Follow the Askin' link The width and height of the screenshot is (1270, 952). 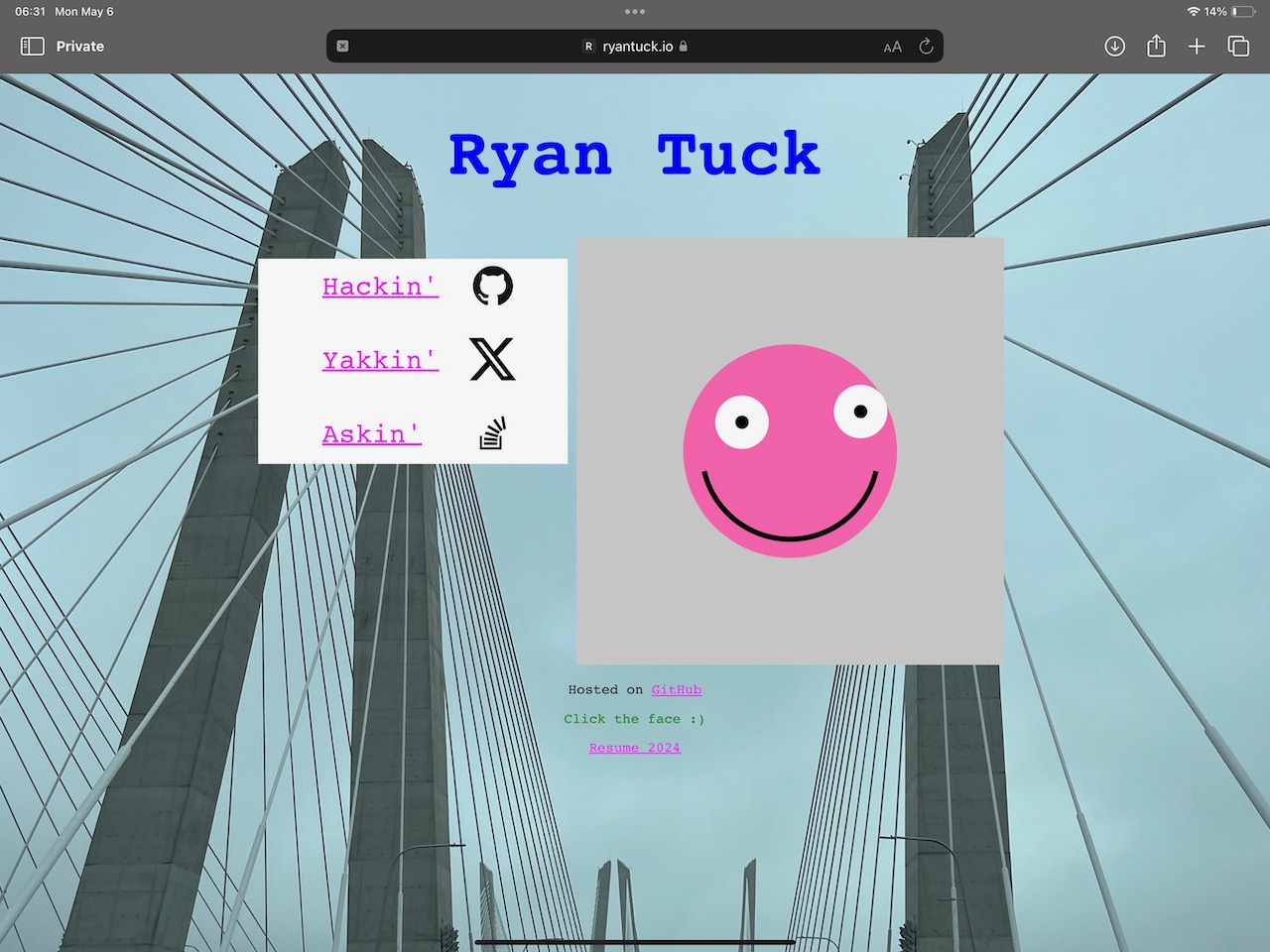(372, 434)
